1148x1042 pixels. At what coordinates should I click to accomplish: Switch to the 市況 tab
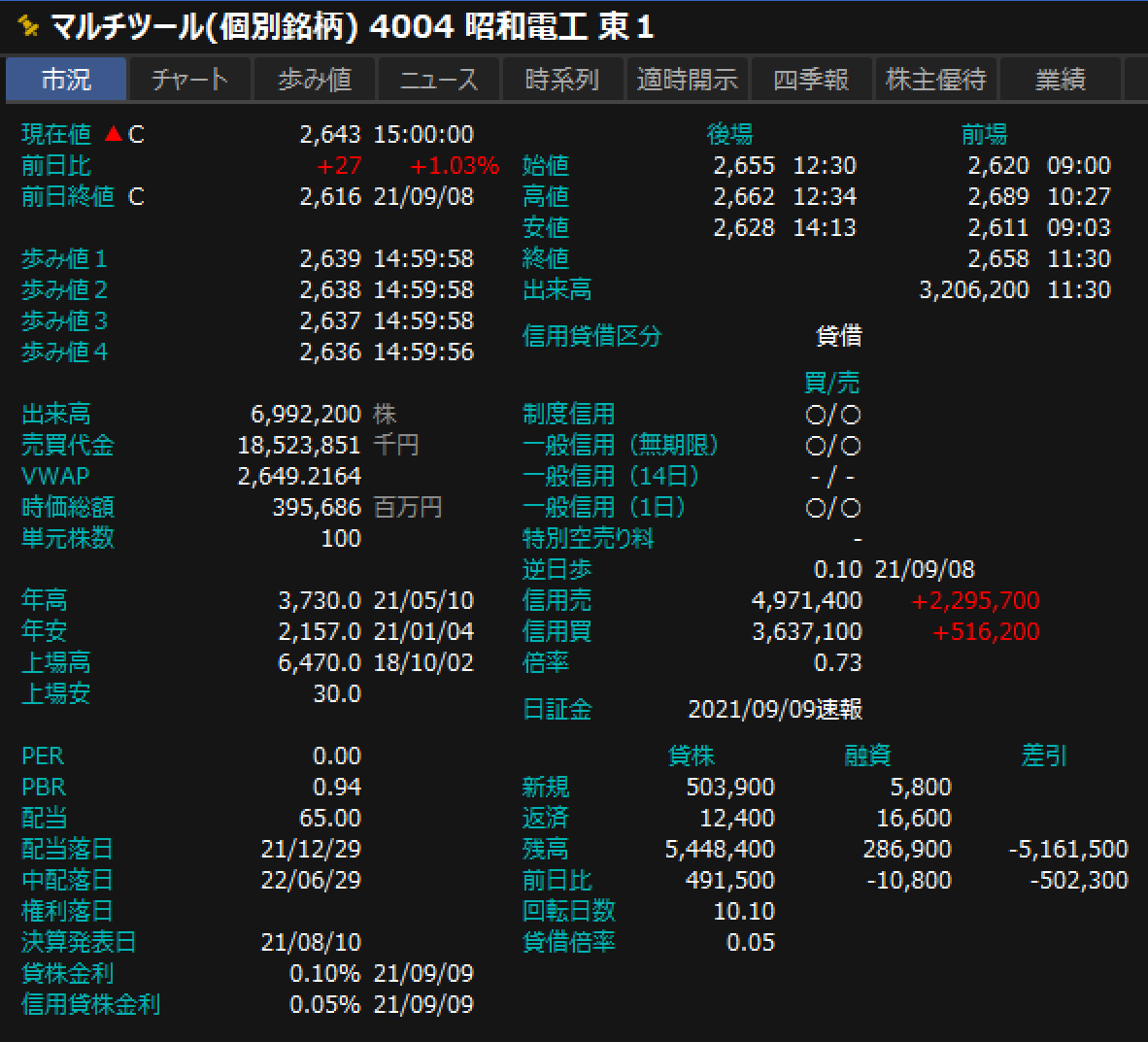point(66,79)
